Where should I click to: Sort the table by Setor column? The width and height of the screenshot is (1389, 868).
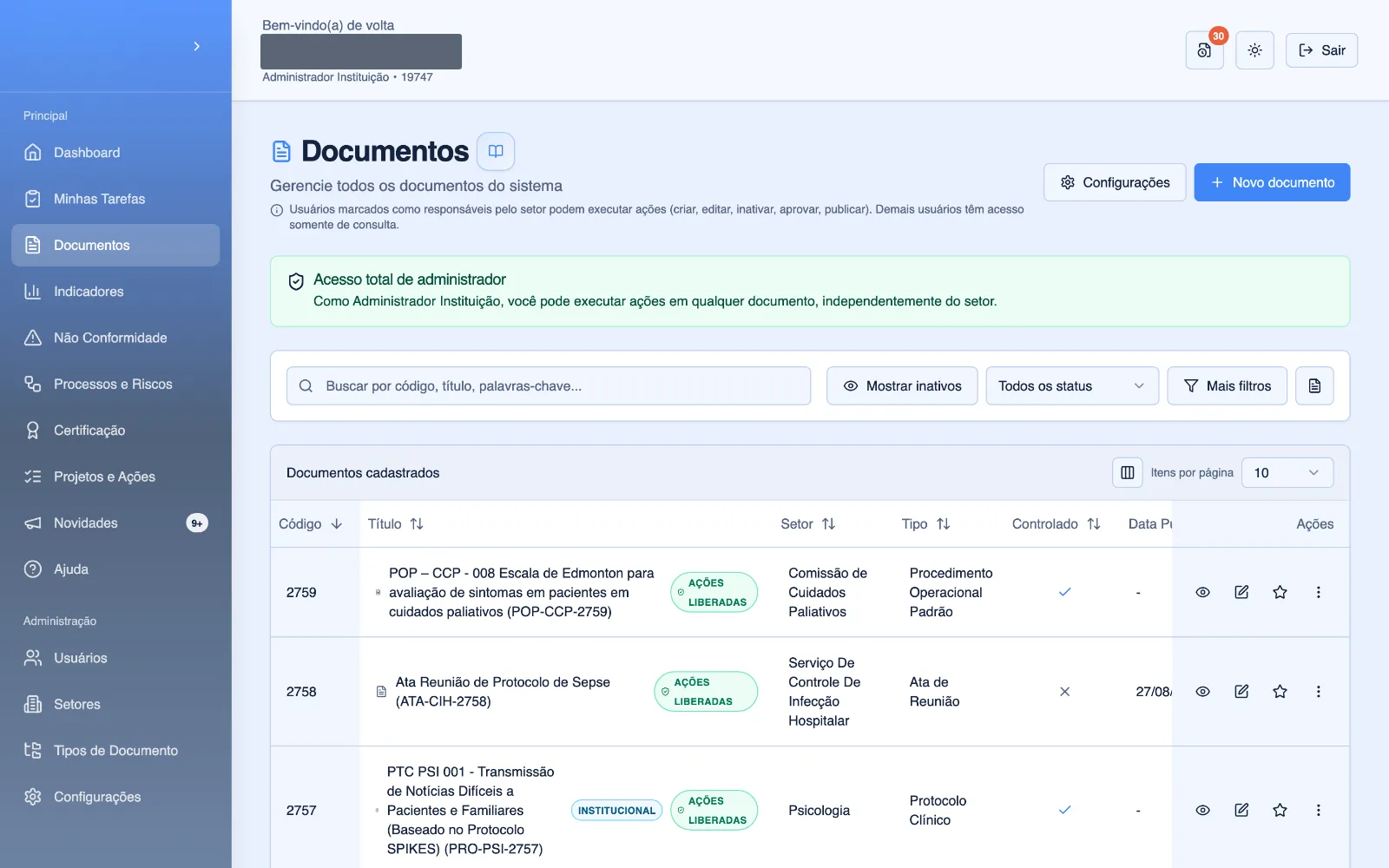(807, 523)
